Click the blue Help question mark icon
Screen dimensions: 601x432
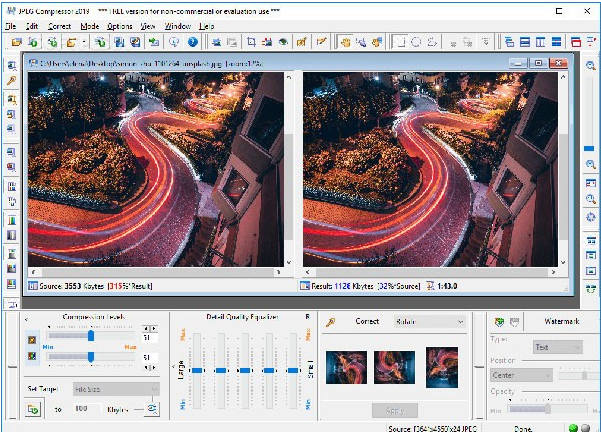pos(192,42)
